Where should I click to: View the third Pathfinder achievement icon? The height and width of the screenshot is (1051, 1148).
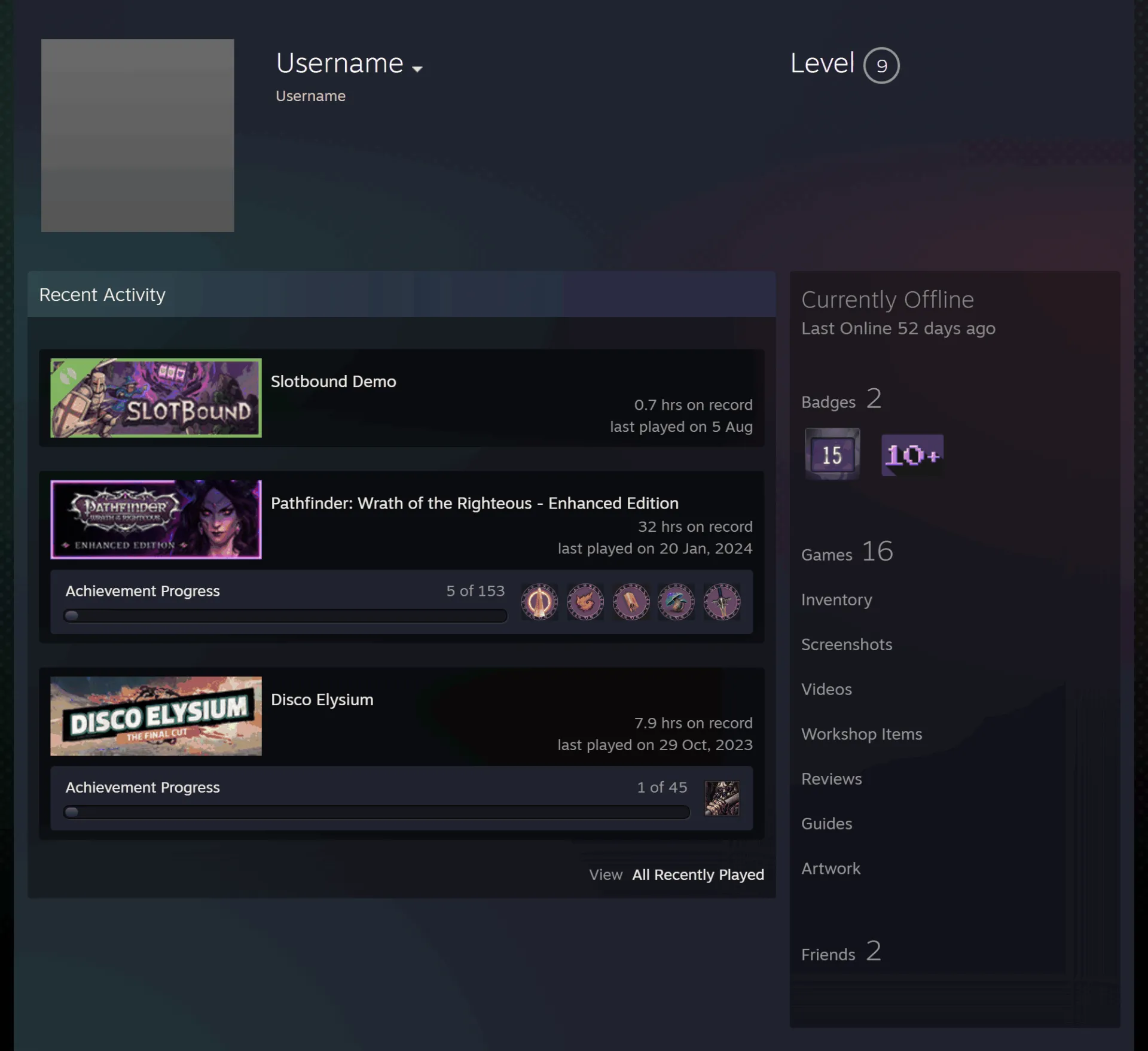631,601
